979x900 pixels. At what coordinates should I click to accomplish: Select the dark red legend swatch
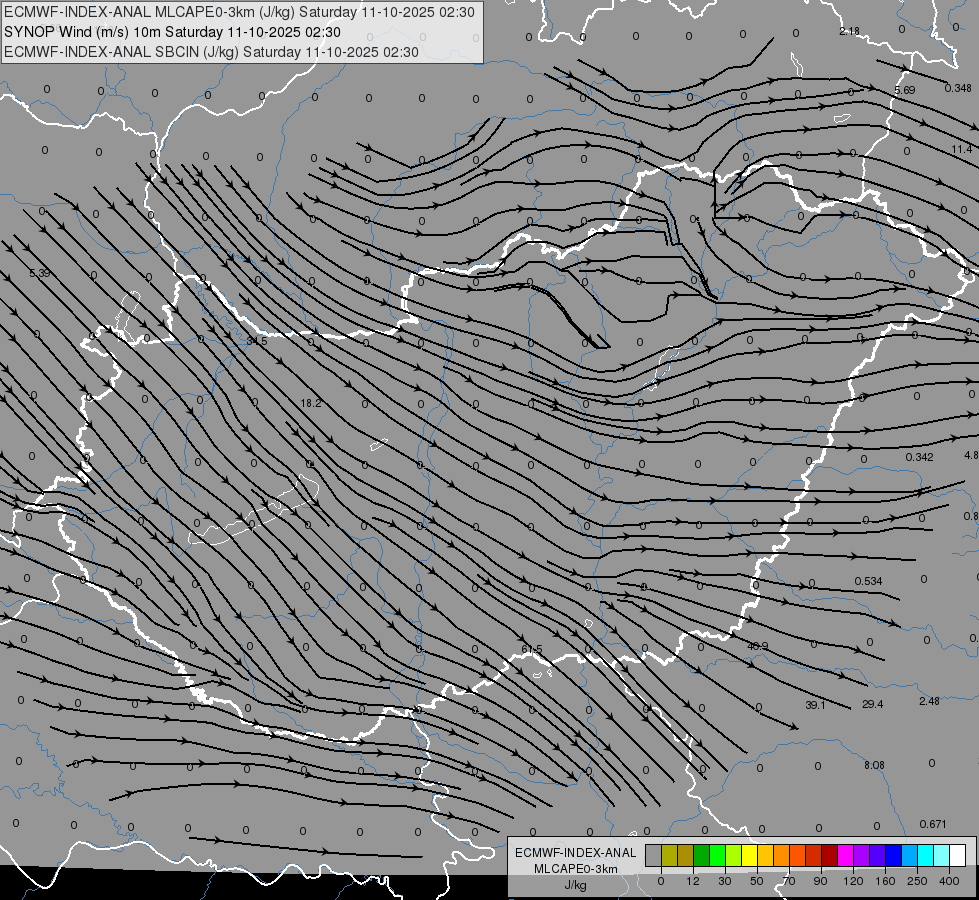[830, 856]
